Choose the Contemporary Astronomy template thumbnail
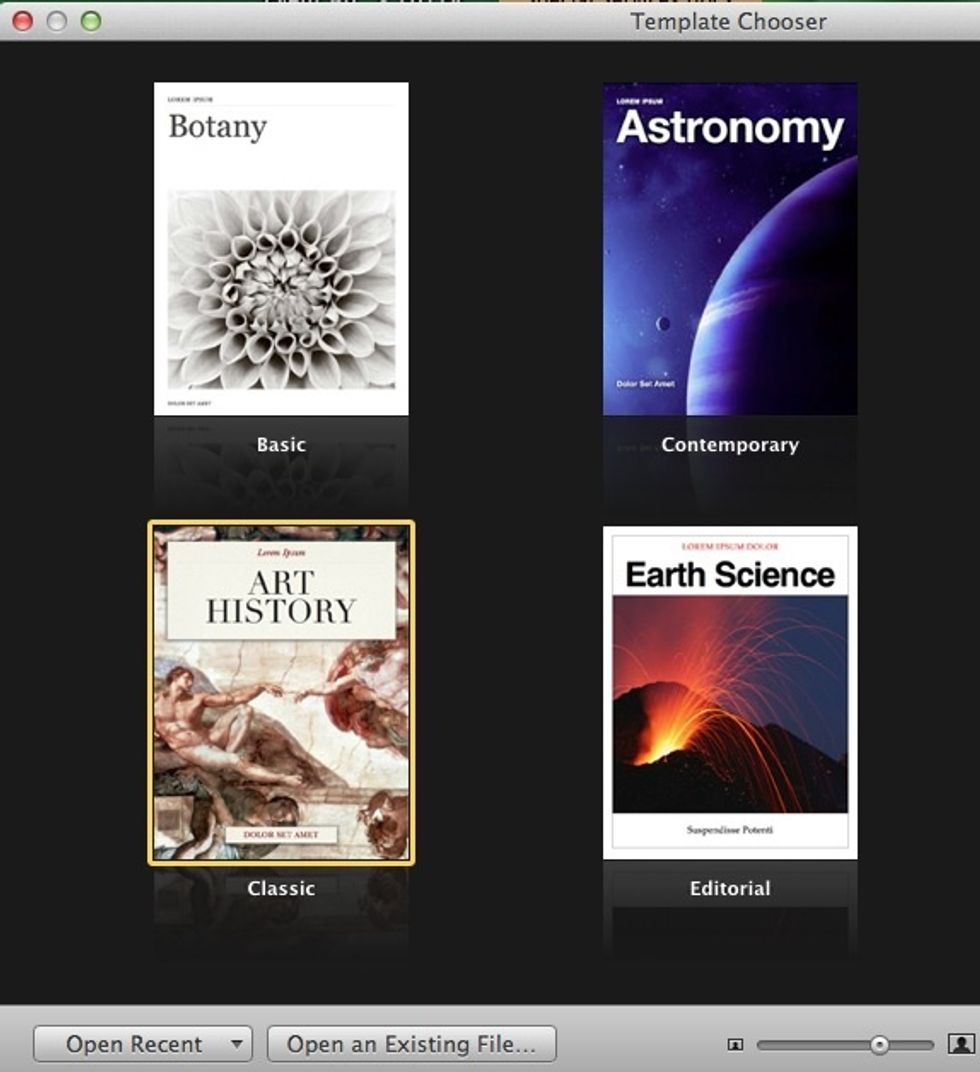Image resolution: width=980 pixels, height=1072 pixels. point(730,249)
